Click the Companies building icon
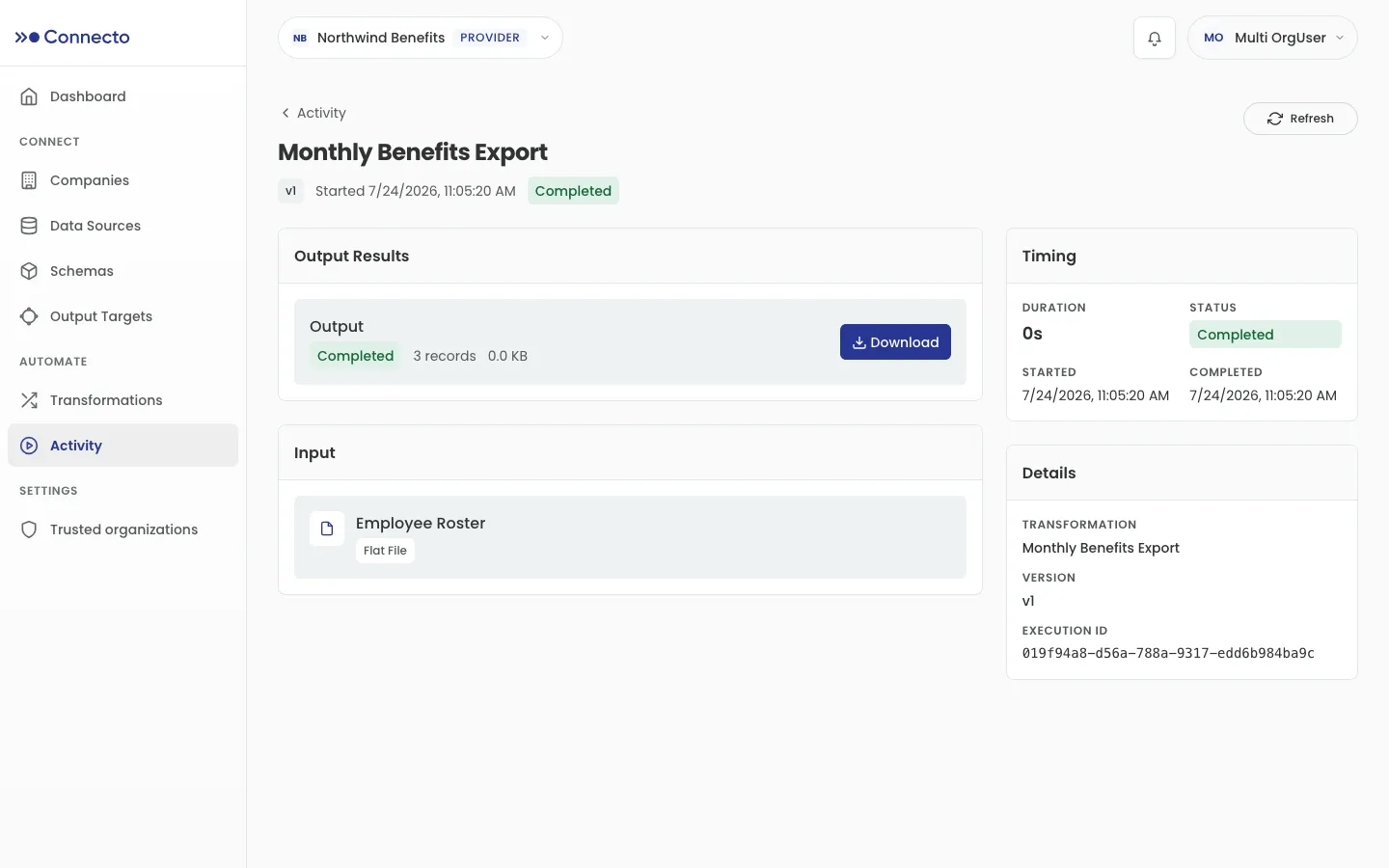This screenshot has width=1389, height=868. [x=29, y=180]
